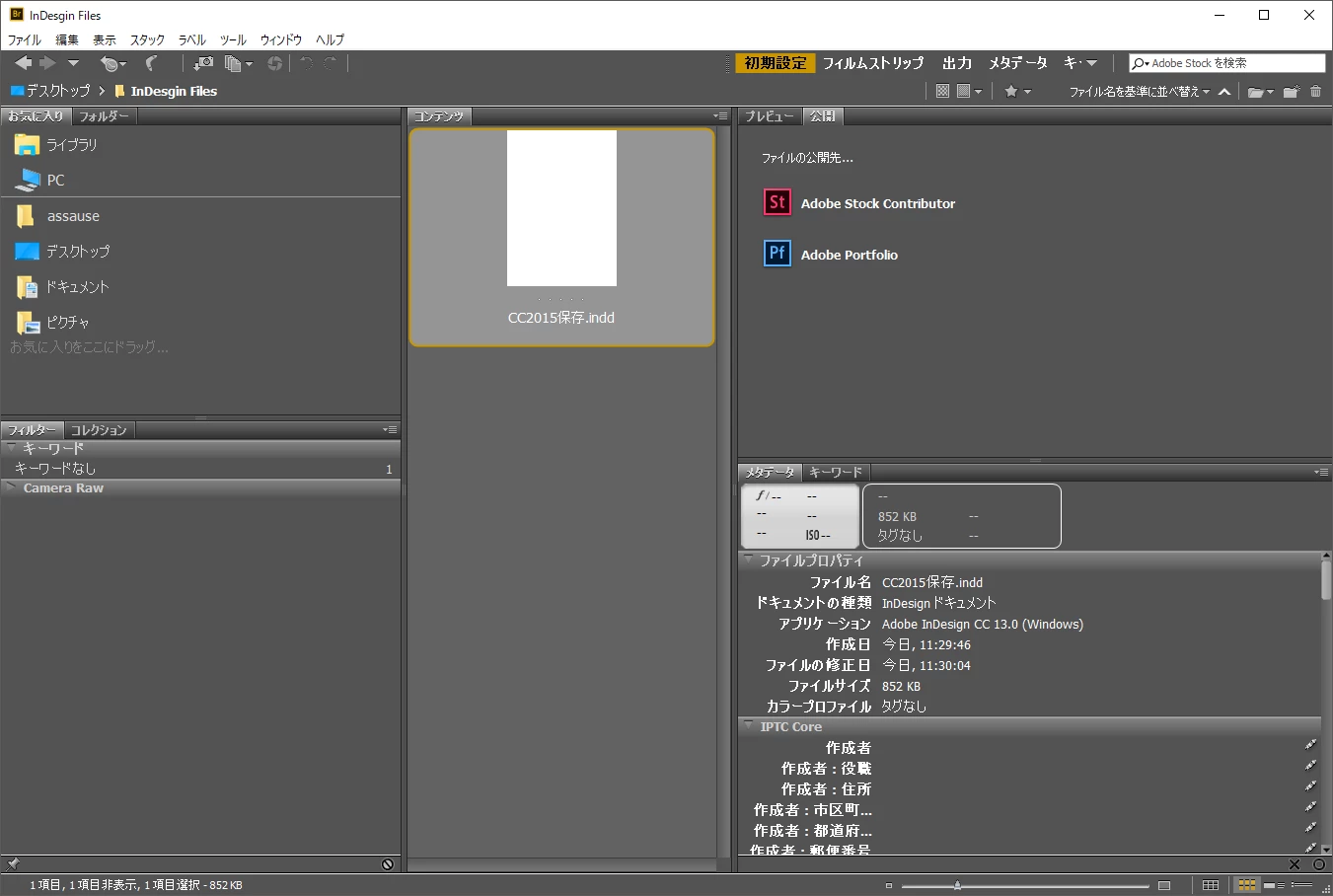The image size is (1333, 896).
Task: Switch to the お気に入り tab
Action: tap(37, 116)
